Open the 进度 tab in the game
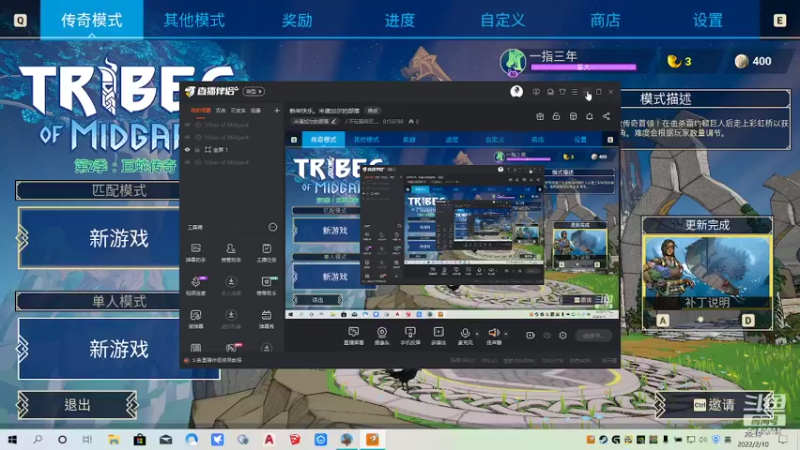This screenshot has width=800, height=450. point(399,20)
